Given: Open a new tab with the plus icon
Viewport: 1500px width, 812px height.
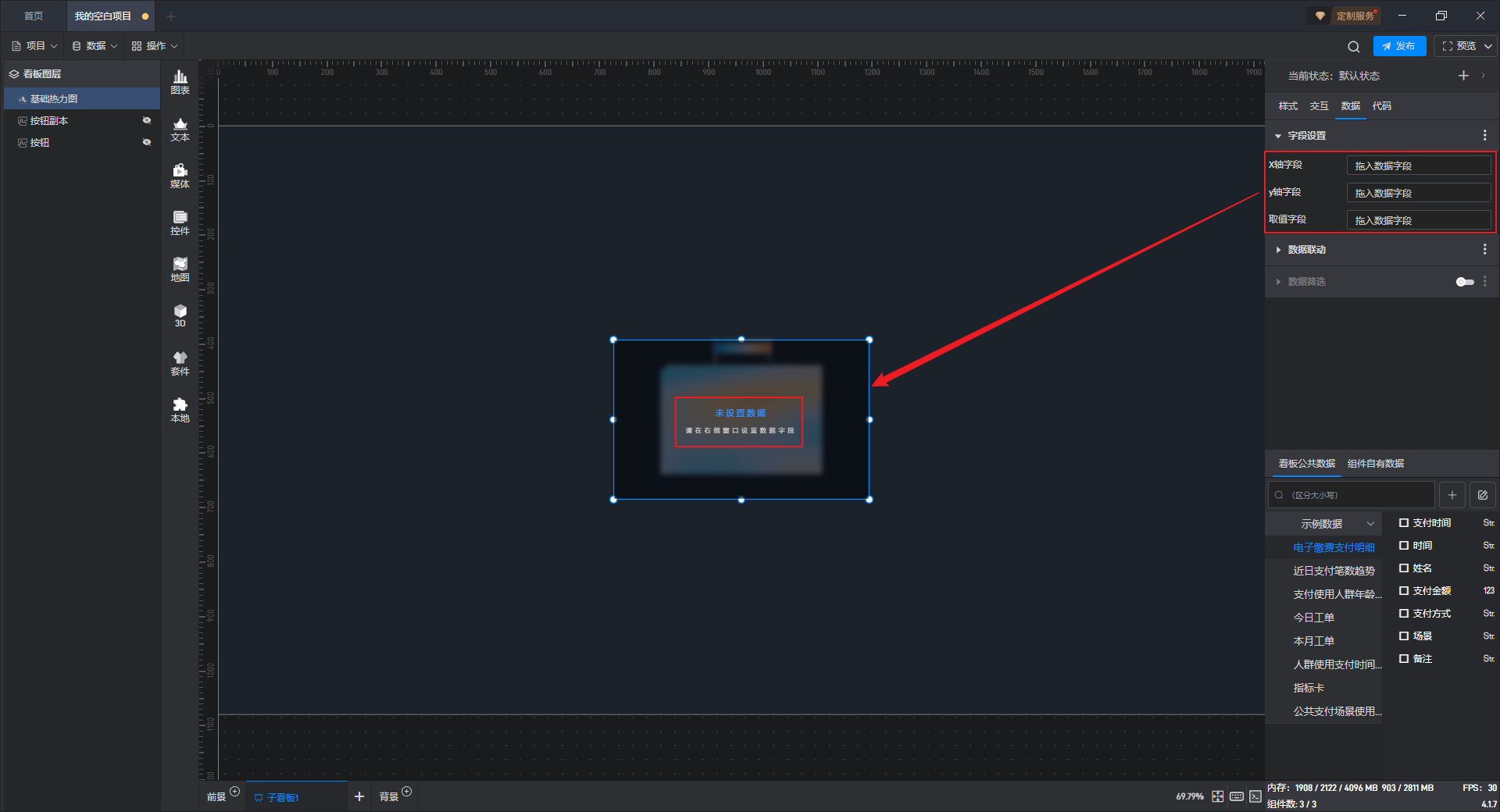Looking at the screenshot, I should click(171, 16).
